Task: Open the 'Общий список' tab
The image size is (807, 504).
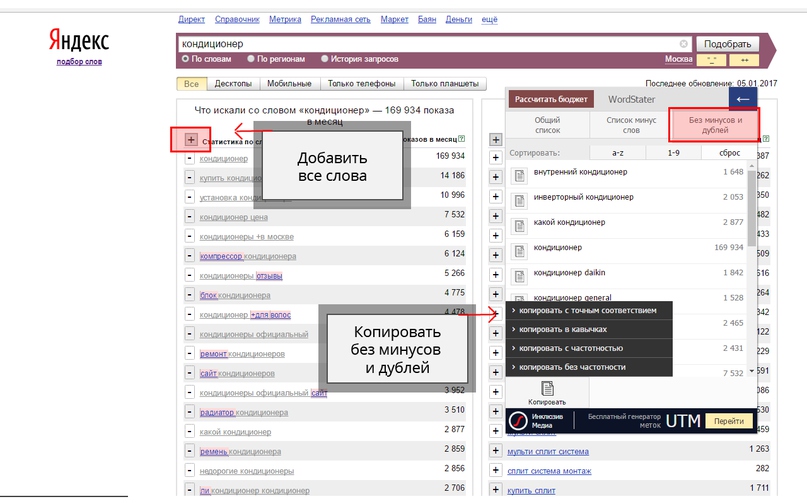Action: tap(547, 125)
